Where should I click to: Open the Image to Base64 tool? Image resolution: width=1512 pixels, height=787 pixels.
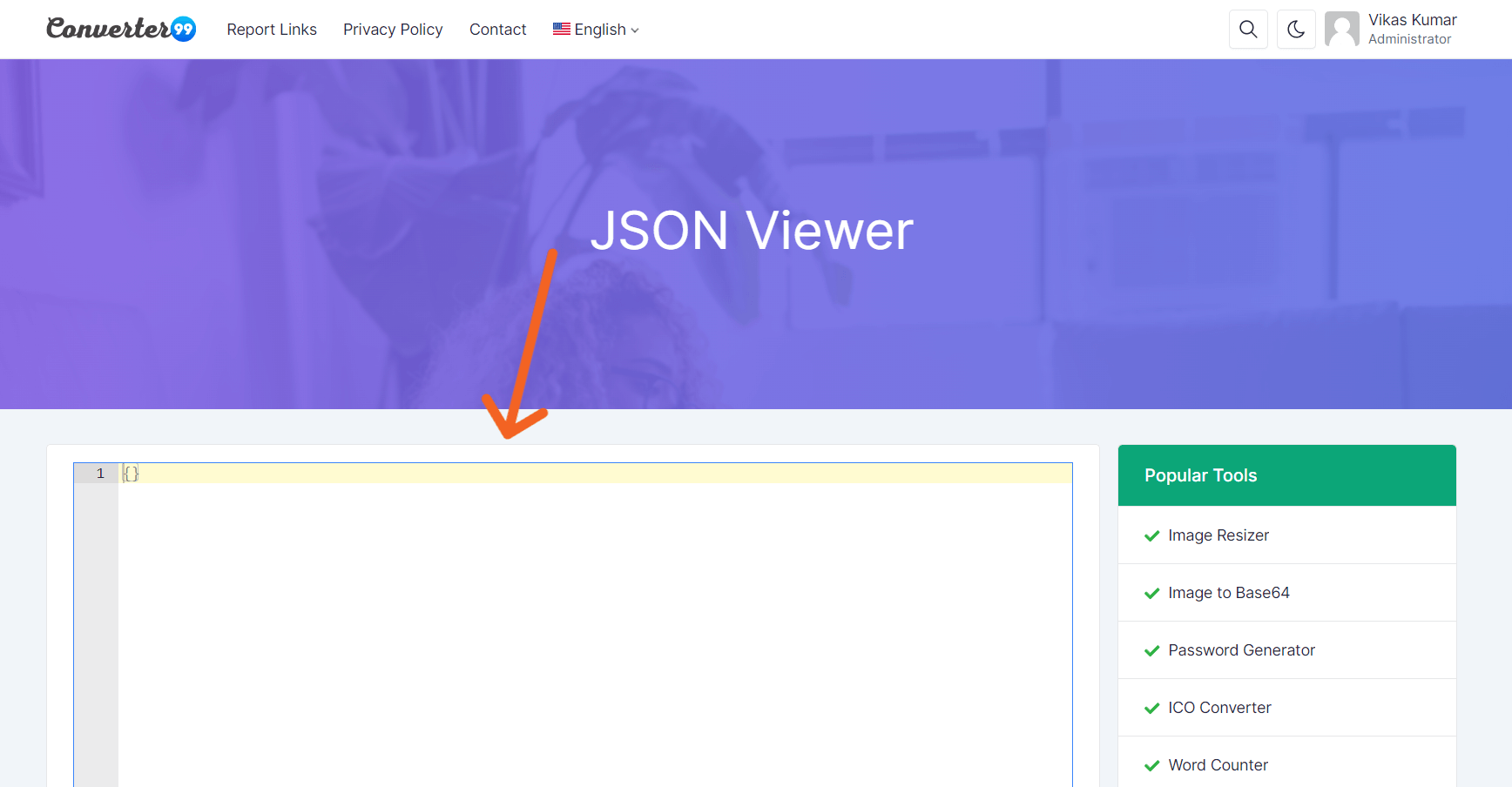click(1228, 593)
